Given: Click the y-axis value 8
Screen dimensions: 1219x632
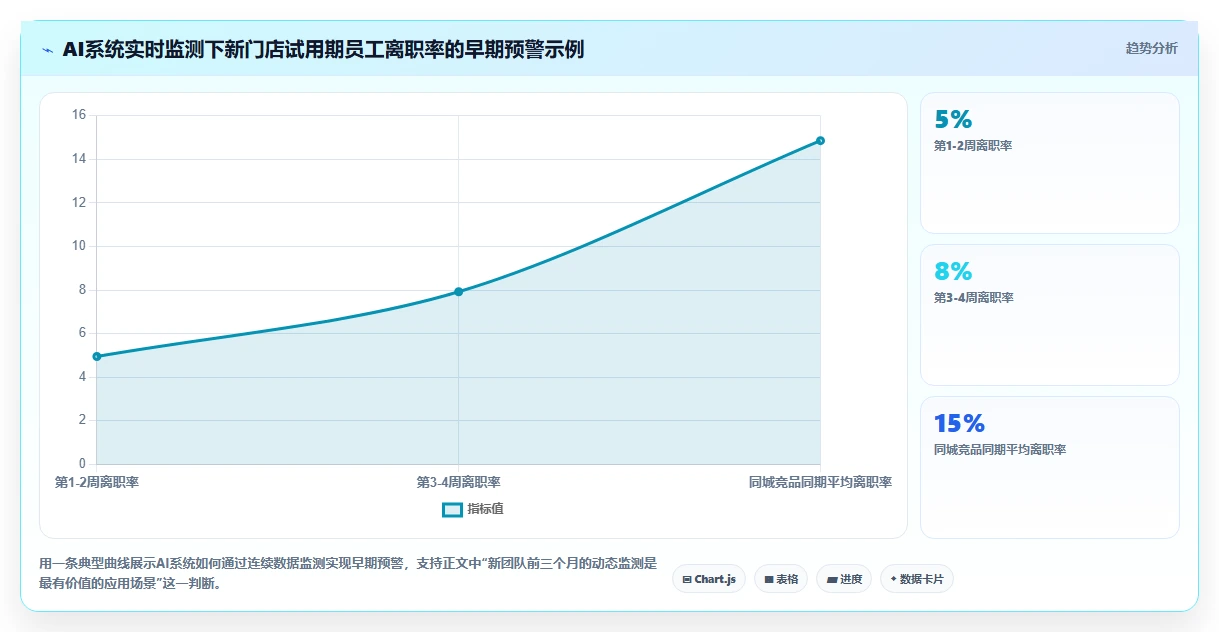Looking at the screenshot, I should tap(83, 290).
